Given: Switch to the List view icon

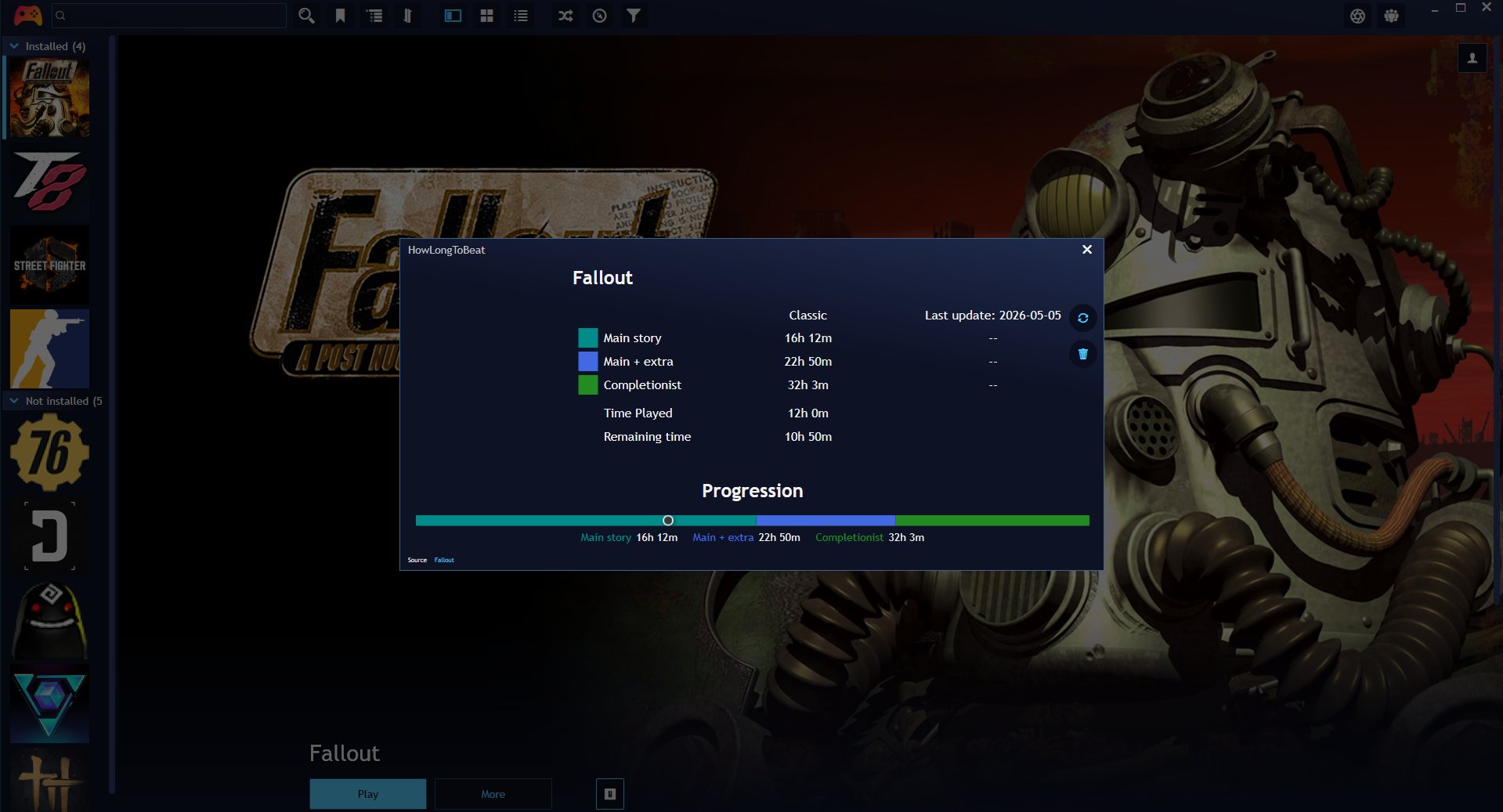Looking at the screenshot, I should [521, 16].
